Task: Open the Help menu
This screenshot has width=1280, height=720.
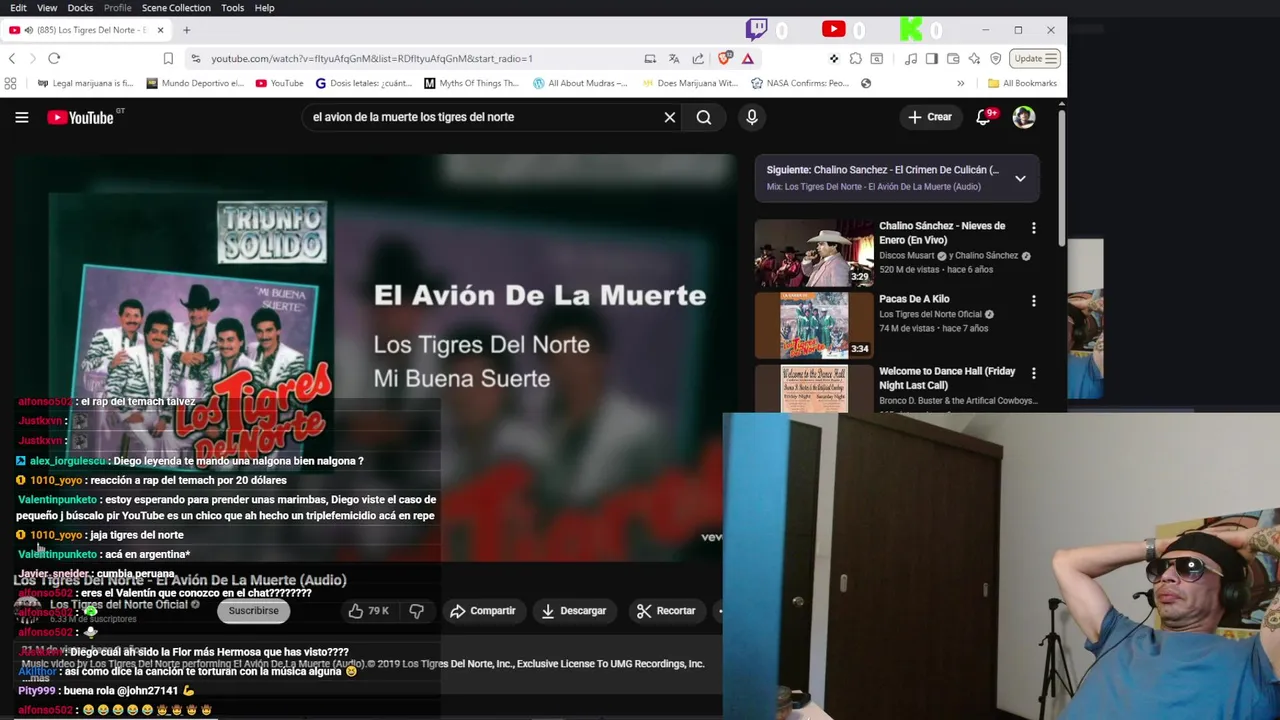Action: [264, 8]
